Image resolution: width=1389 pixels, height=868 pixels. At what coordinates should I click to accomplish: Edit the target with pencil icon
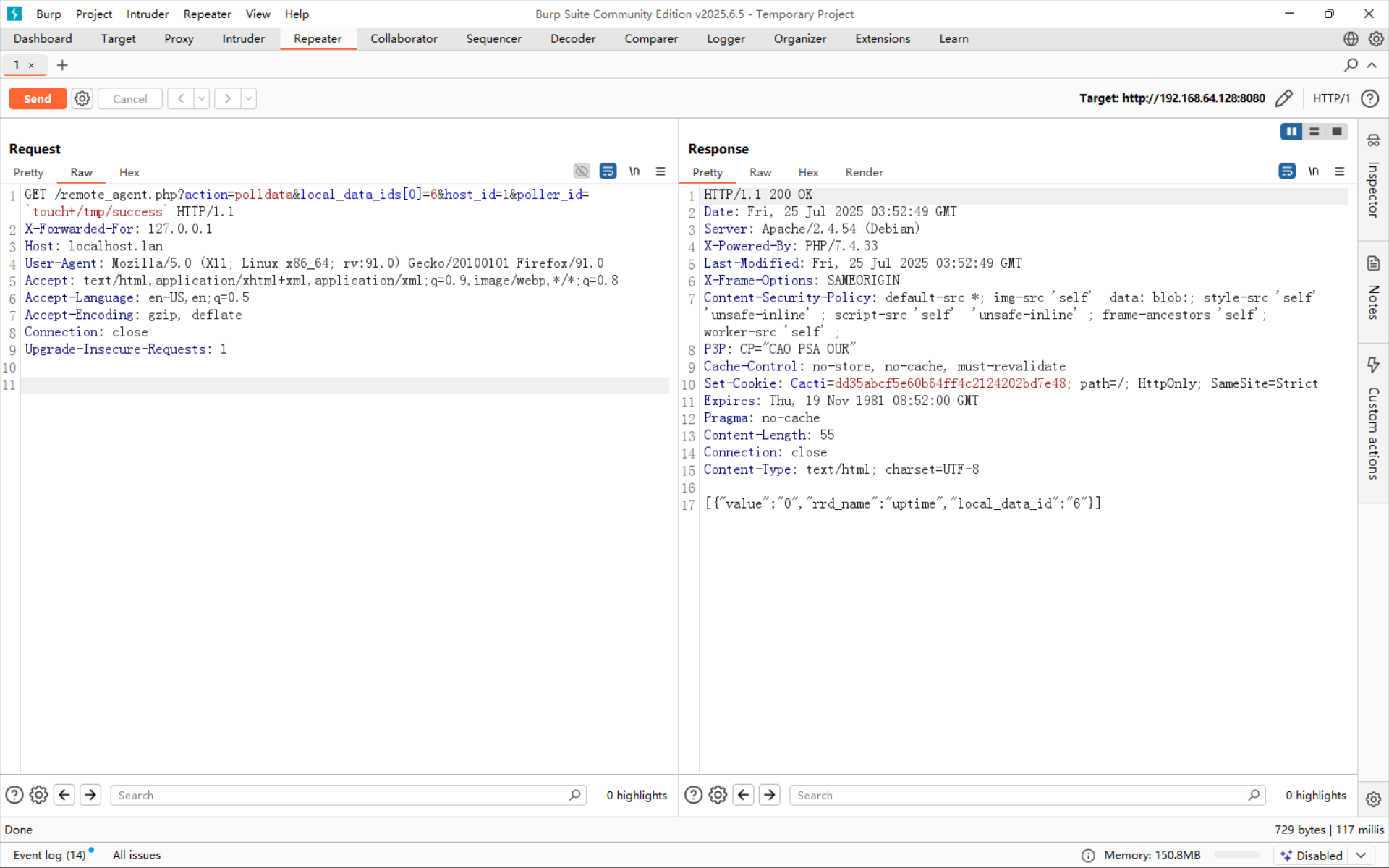[x=1283, y=98]
